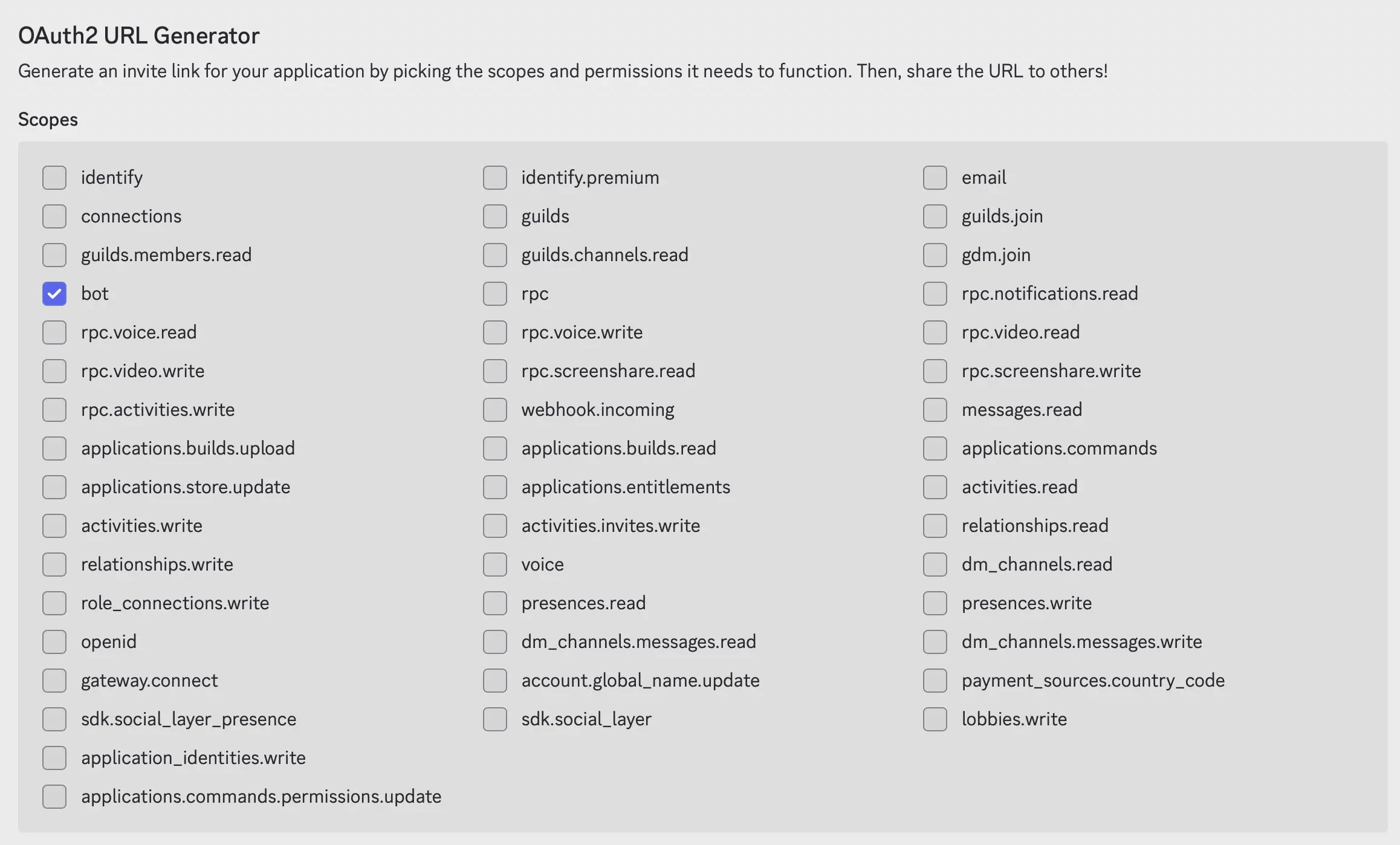Enable the identify scope checkbox
The width and height of the screenshot is (1400, 845).
click(54, 177)
